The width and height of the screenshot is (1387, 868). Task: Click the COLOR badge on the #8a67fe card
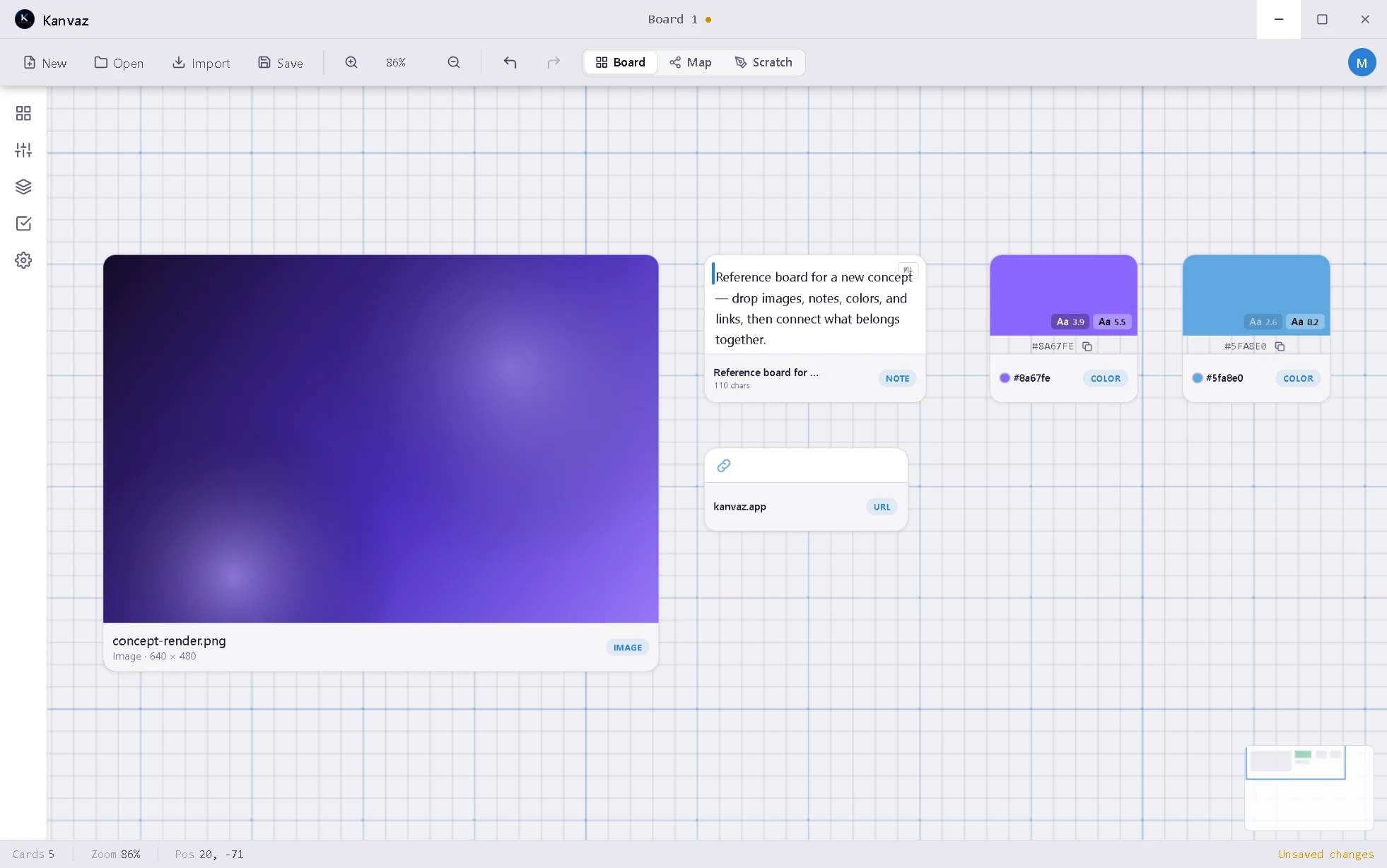pyautogui.click(x=1106, y=378)
